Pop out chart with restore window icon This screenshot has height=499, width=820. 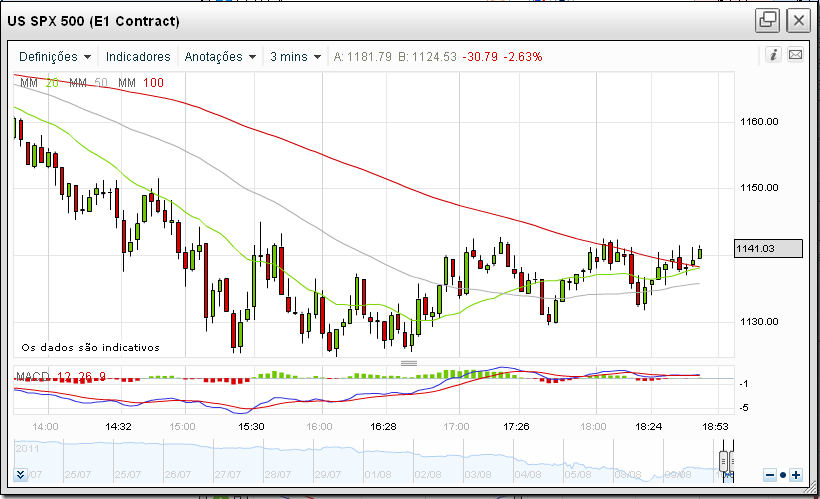coord(767,21)
